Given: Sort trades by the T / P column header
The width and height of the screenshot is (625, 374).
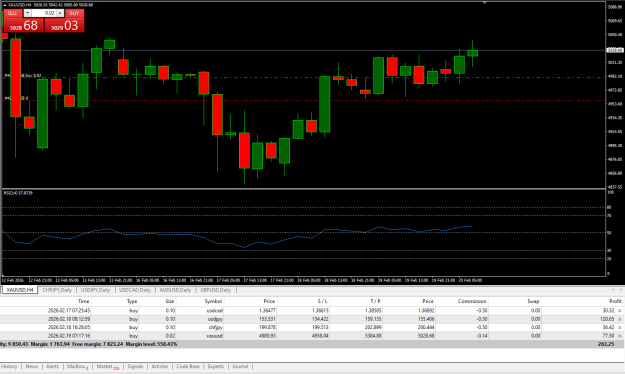Looking at the screenshot, I should coord(375,301).
